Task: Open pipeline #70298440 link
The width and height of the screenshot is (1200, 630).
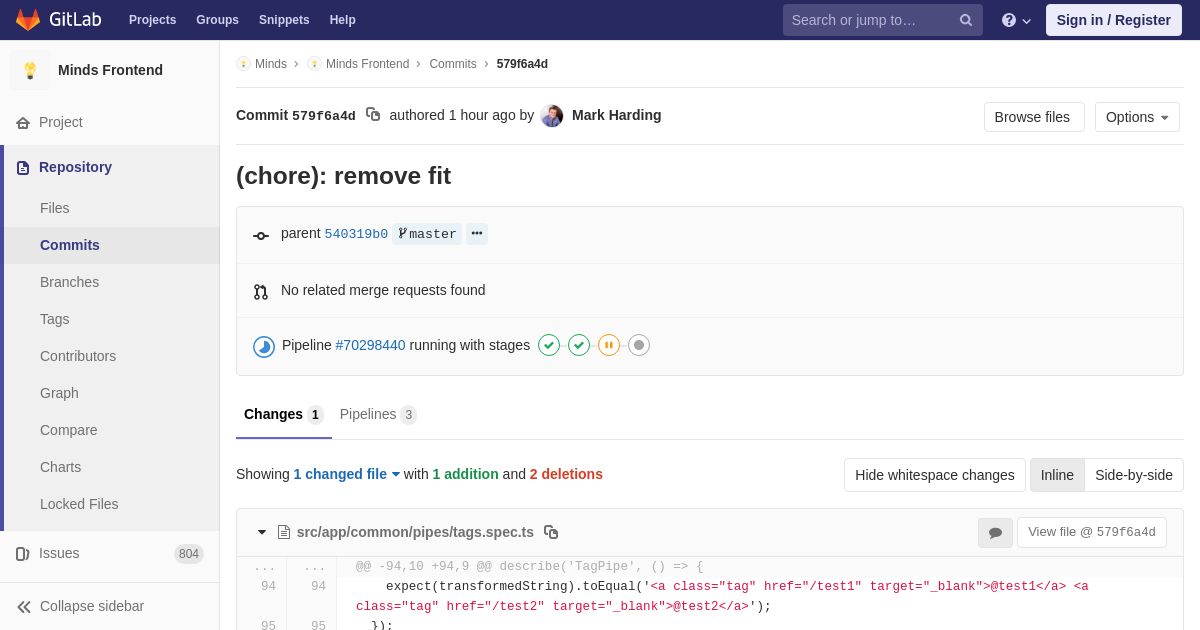Action: pos(371,345)
